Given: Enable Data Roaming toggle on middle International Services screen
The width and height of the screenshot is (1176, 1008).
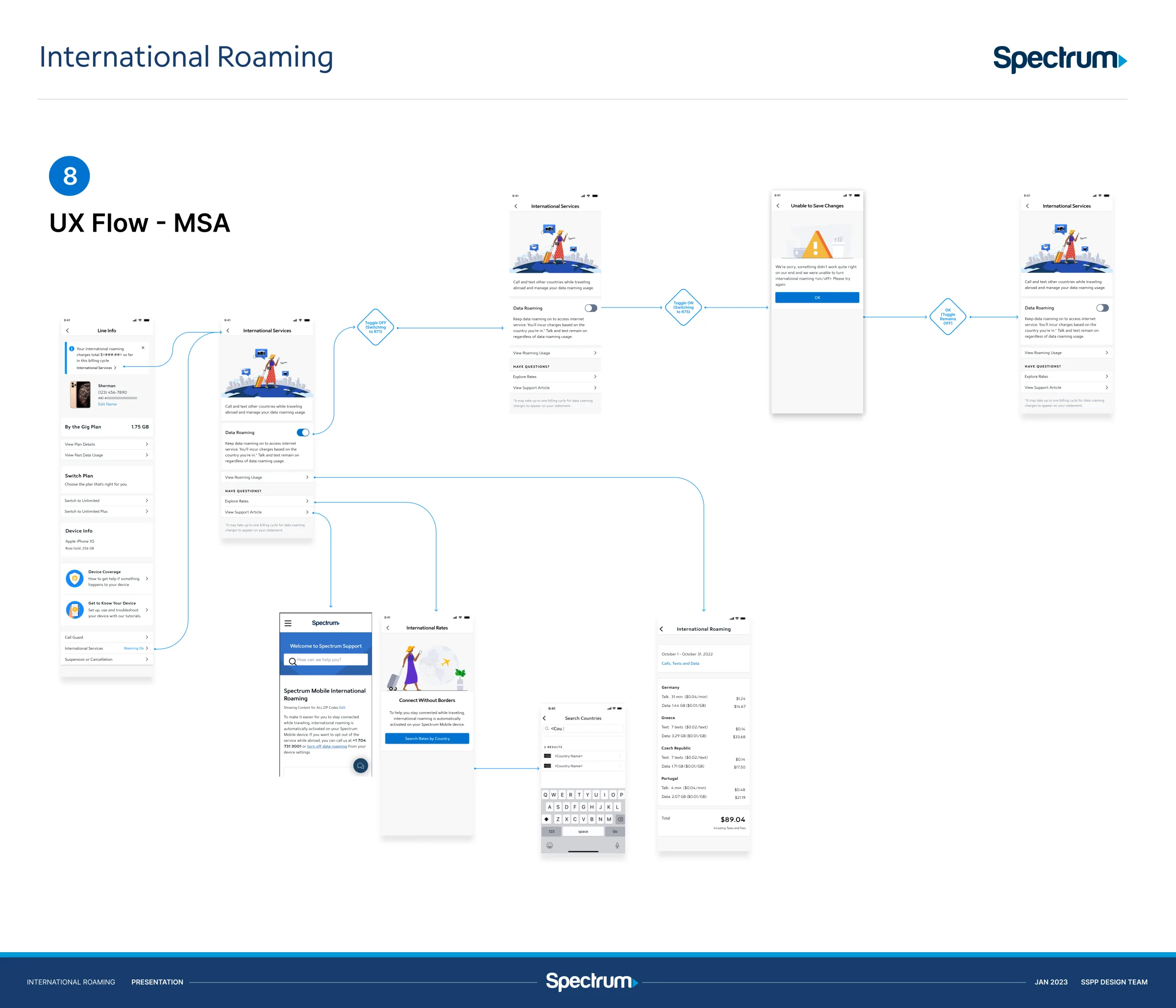Looking at the screenshot, I should pyautogui.click(x=591, y=308).
